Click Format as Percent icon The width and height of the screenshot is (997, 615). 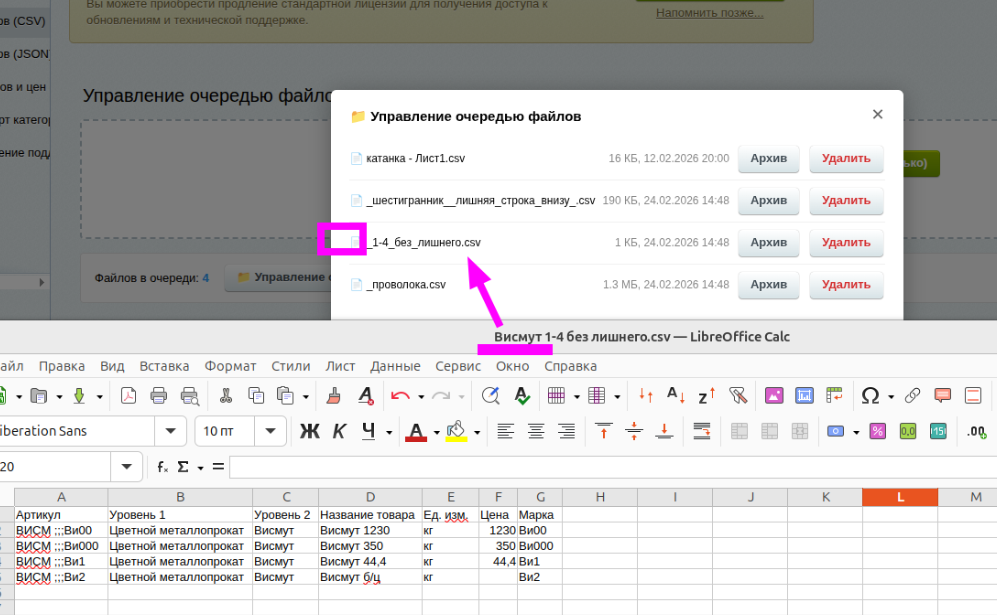point(877,431)
